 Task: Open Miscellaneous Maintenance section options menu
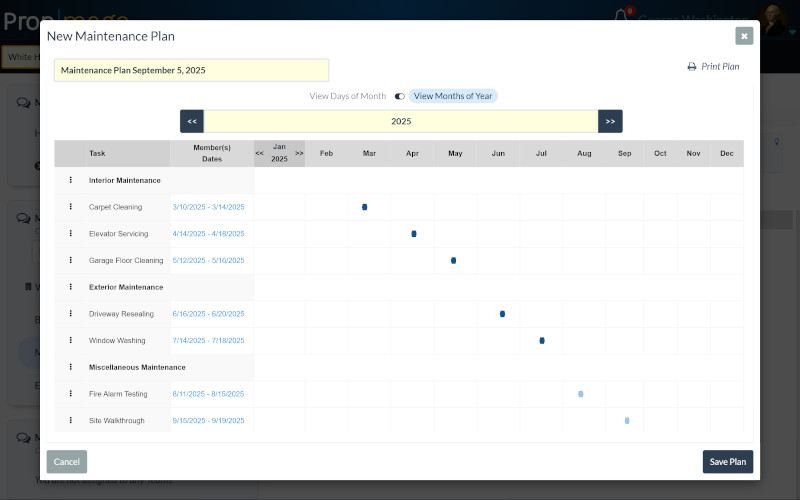[71, 367]
